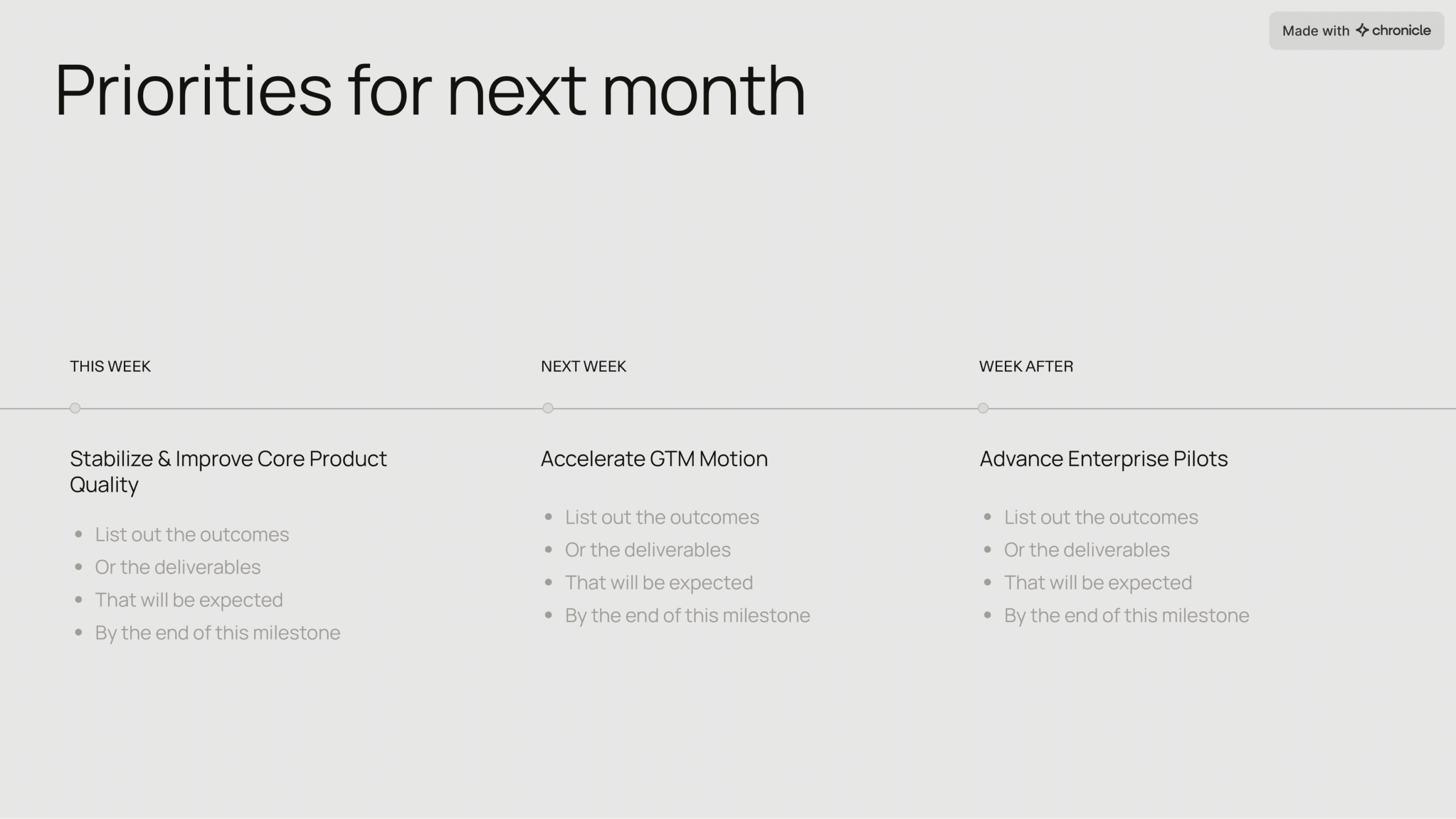Select the "THIS WEEK" label
The height and width of the screenshot is (819, 1456).
(110, 366)
